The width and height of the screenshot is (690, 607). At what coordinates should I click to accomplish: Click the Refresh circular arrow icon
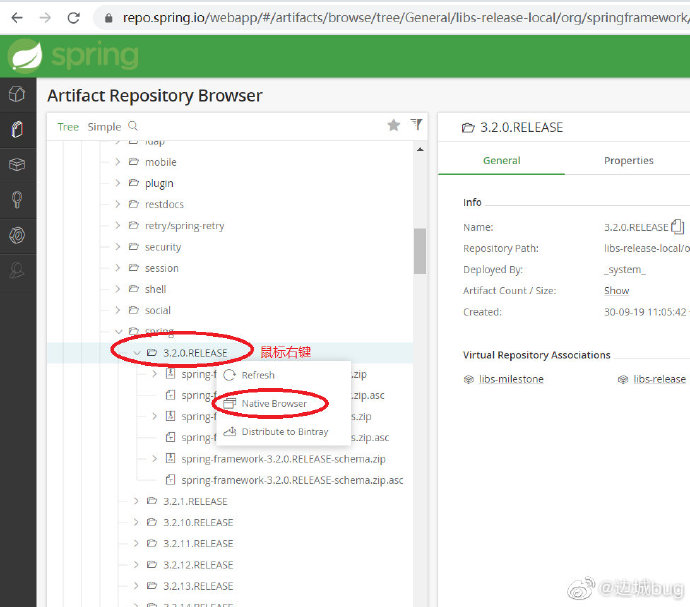[x=230, y=375]
